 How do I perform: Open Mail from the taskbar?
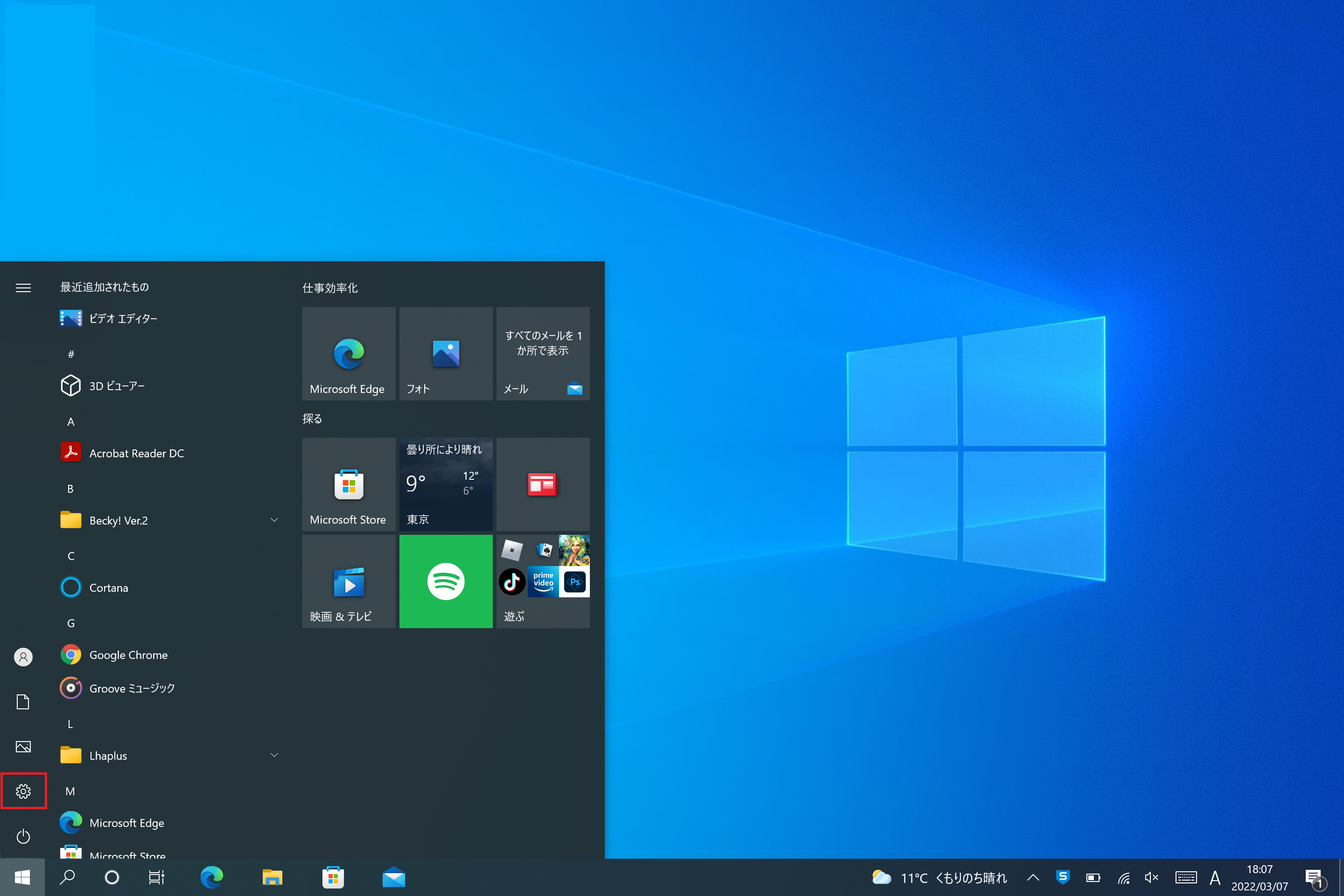pos(394,878)
